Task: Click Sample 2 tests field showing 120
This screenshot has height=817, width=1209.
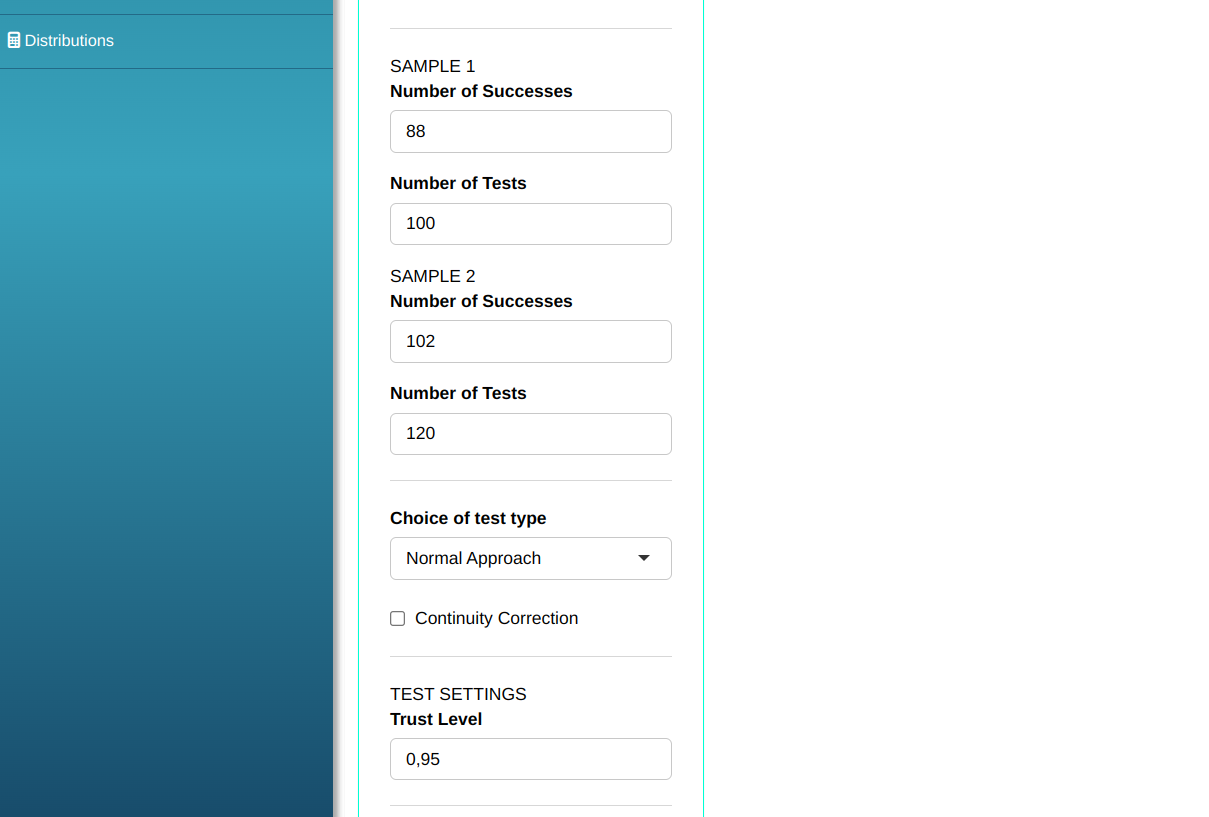Action: (x=530, y=434)
